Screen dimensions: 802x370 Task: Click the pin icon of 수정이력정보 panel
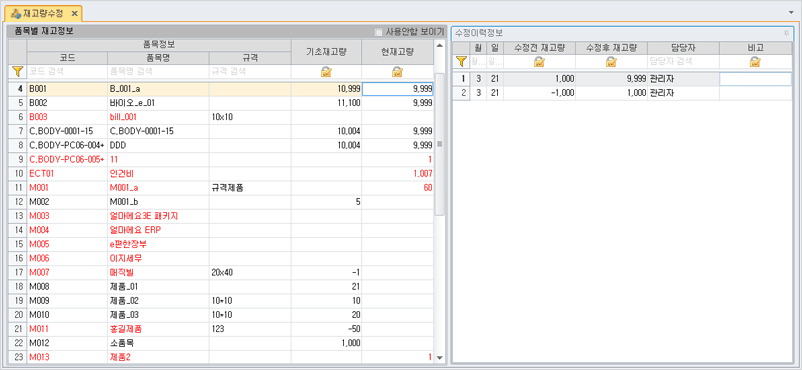[x=787, y=33]
